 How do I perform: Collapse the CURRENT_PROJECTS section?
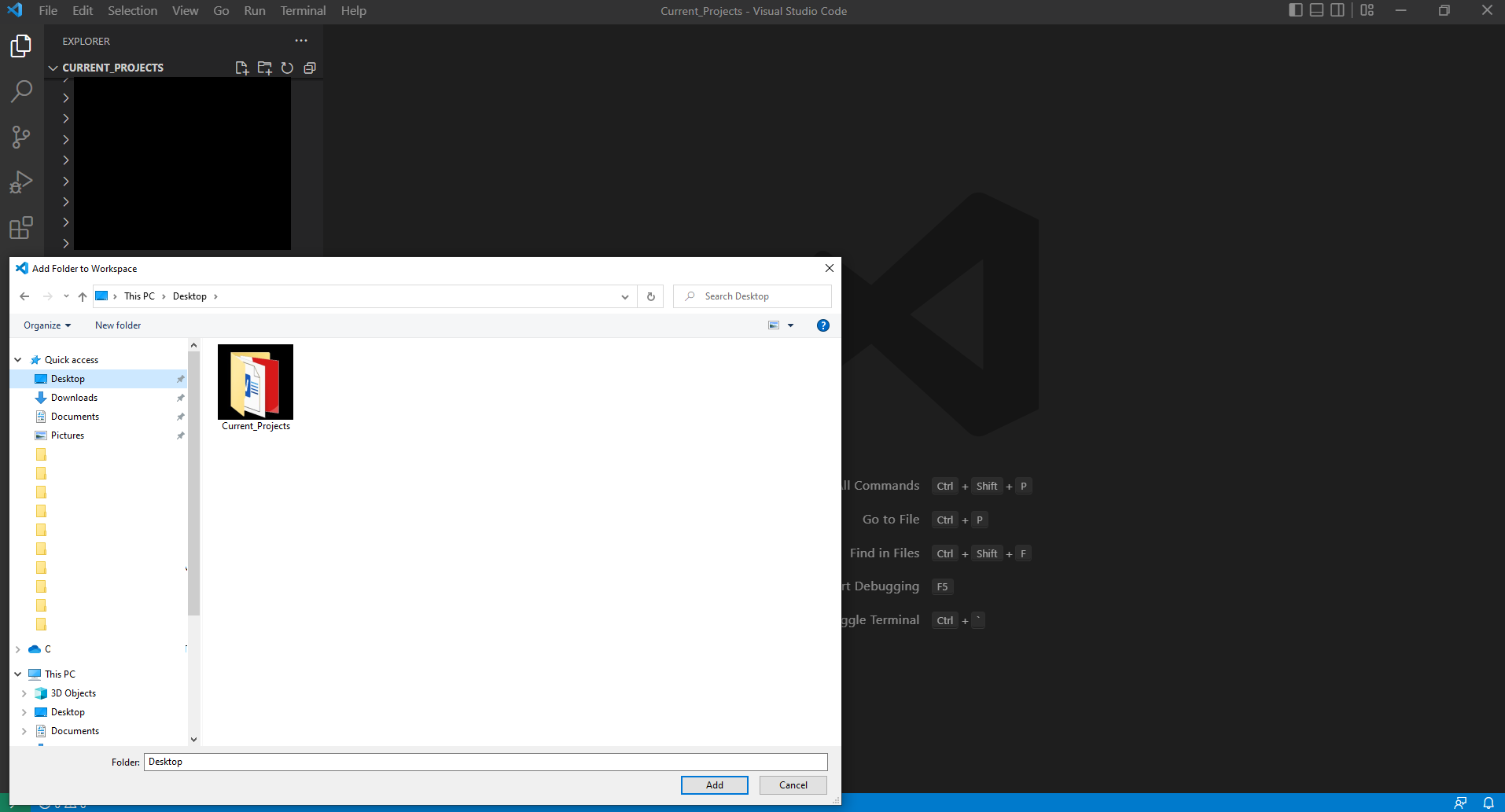coord(53,68)
